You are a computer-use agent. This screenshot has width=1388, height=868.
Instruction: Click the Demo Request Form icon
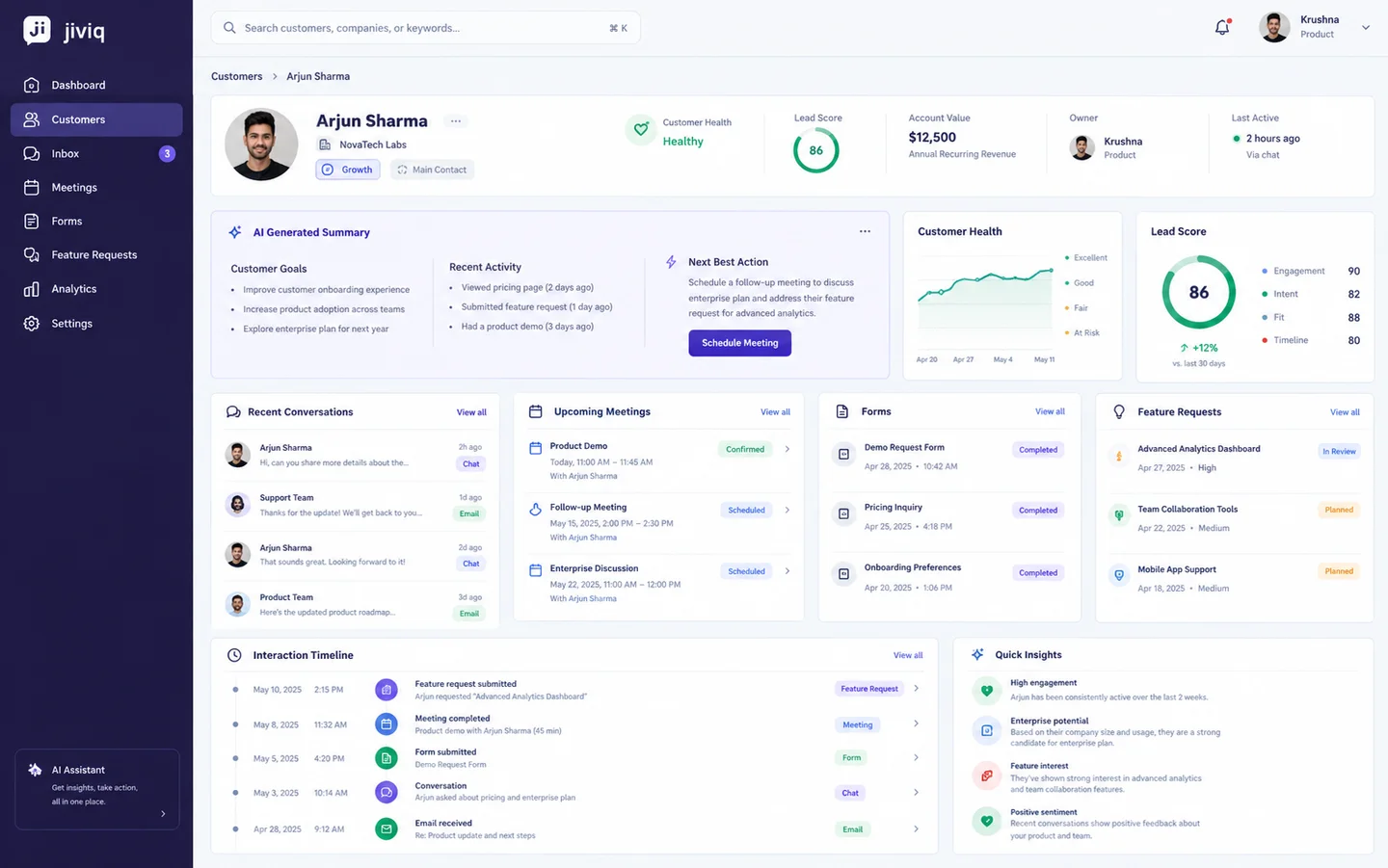843,454
